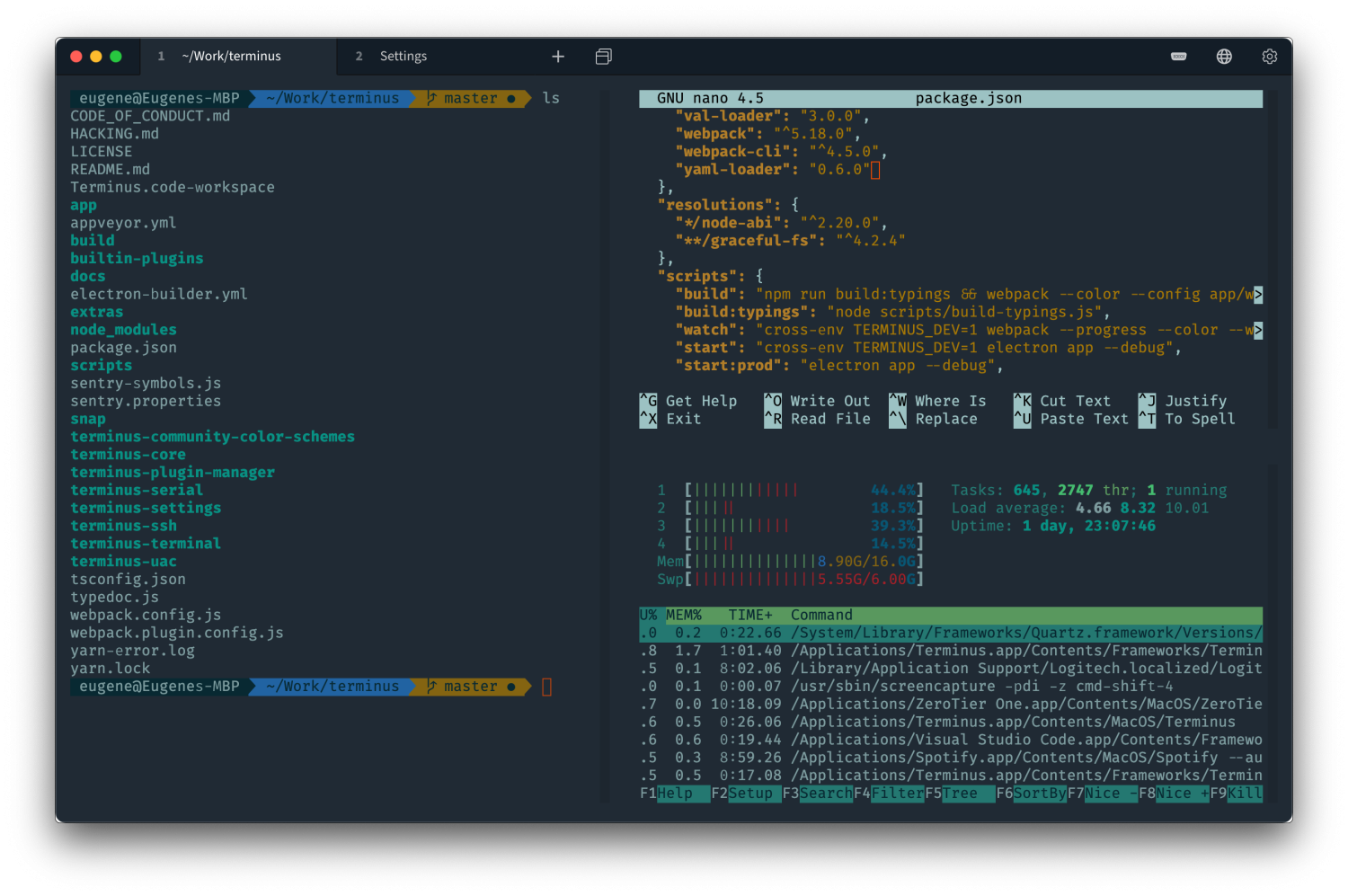
Task: Click the "resolutions" line in nano
Action: pos(728,206)
